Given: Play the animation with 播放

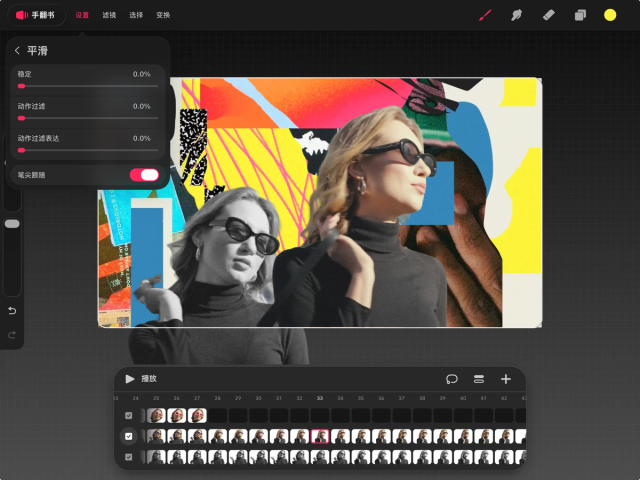Looking at the screenshot, I should [x=141, y=379].
